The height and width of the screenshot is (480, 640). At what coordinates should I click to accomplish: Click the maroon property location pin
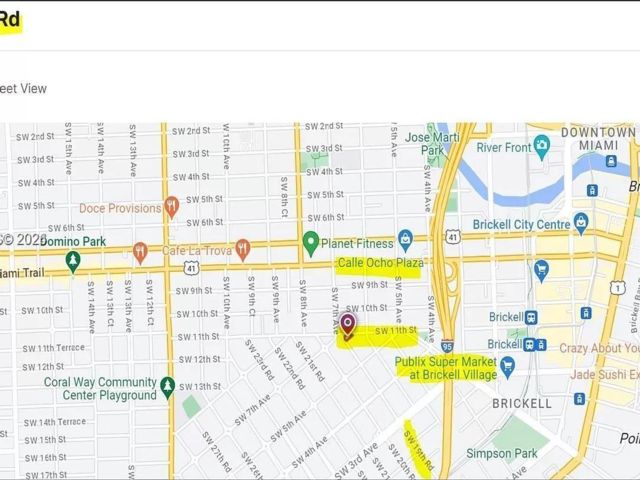pyautogui.click(x=347, y=327)
